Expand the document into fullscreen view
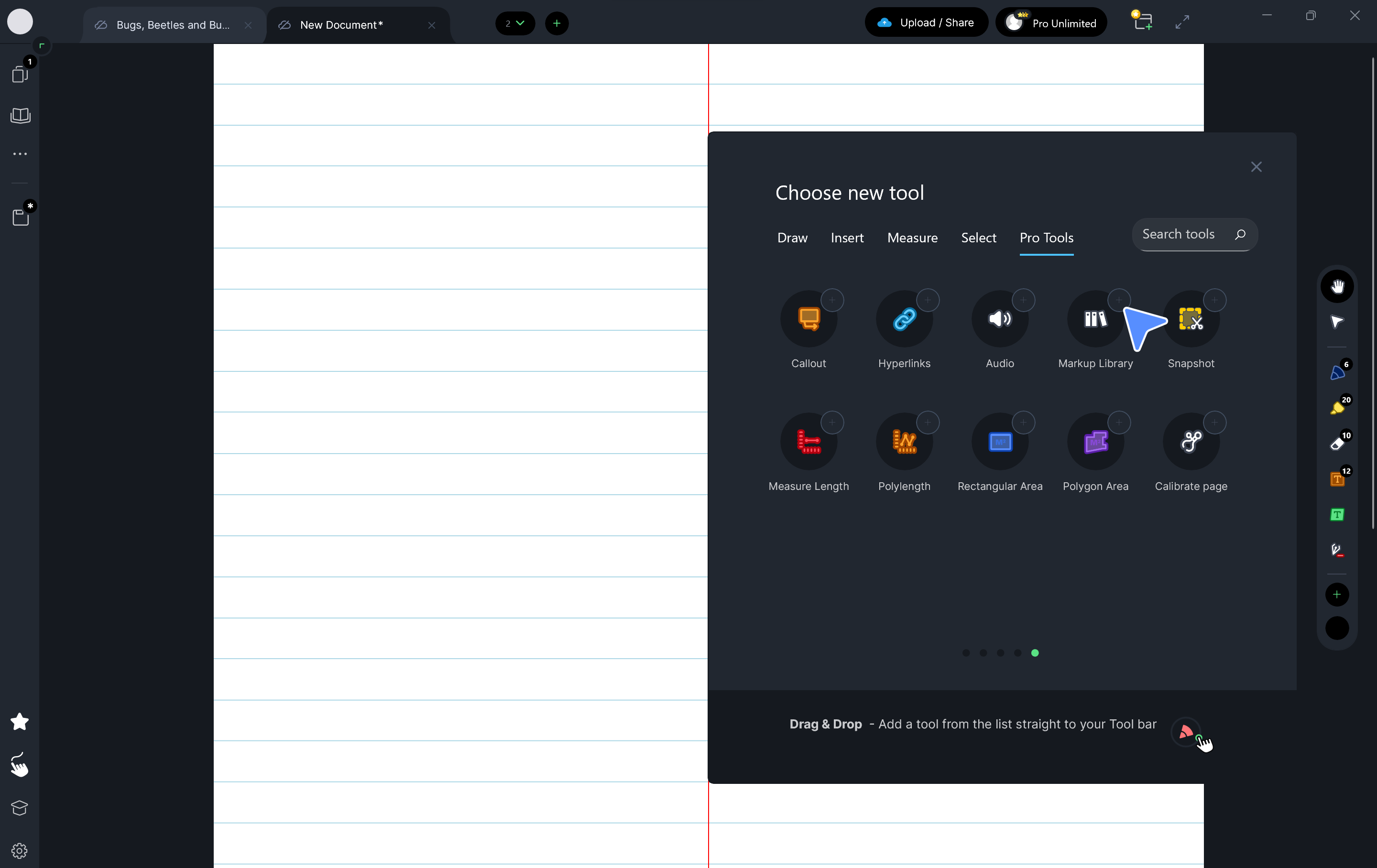Screen dimensions: 1377x868 1182,22
